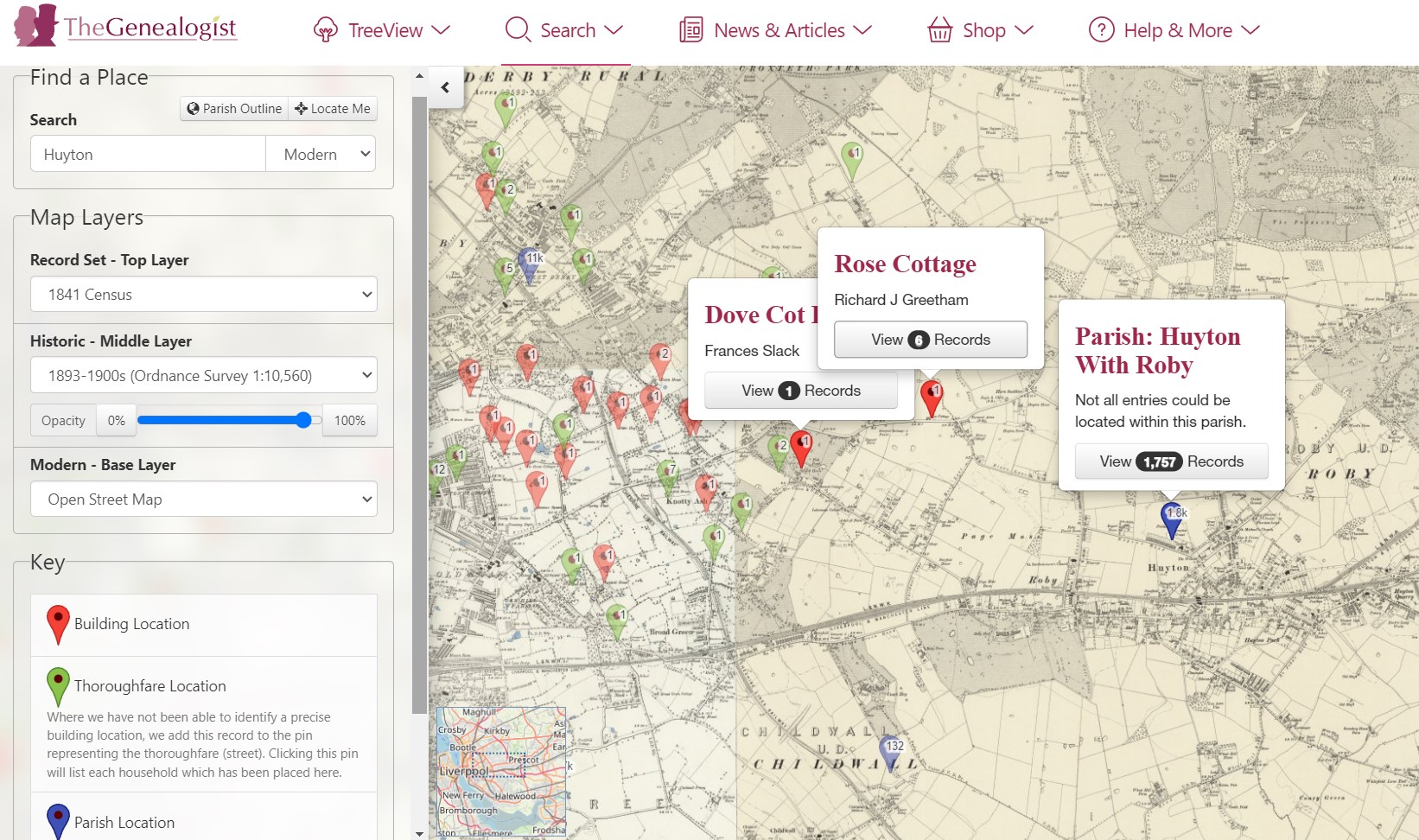This screenshot has height=840, width=1419.
Task: Open the Search menu
Action: pos(565,30)
